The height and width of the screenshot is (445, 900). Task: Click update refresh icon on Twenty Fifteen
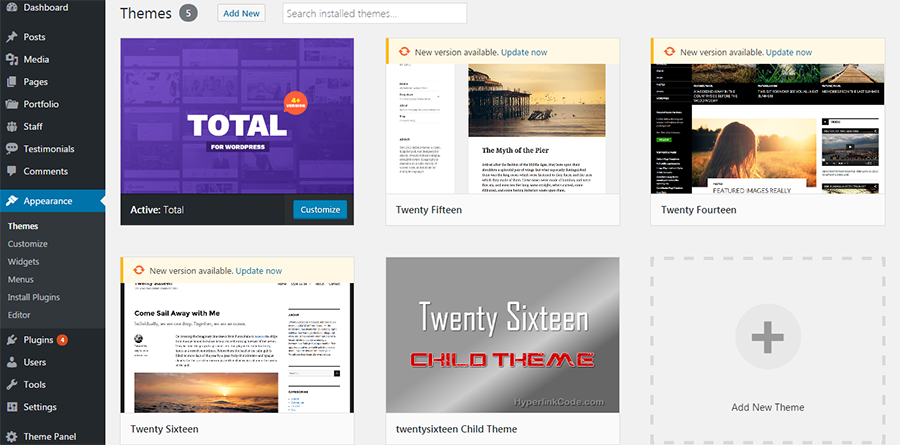click(404, 52)
